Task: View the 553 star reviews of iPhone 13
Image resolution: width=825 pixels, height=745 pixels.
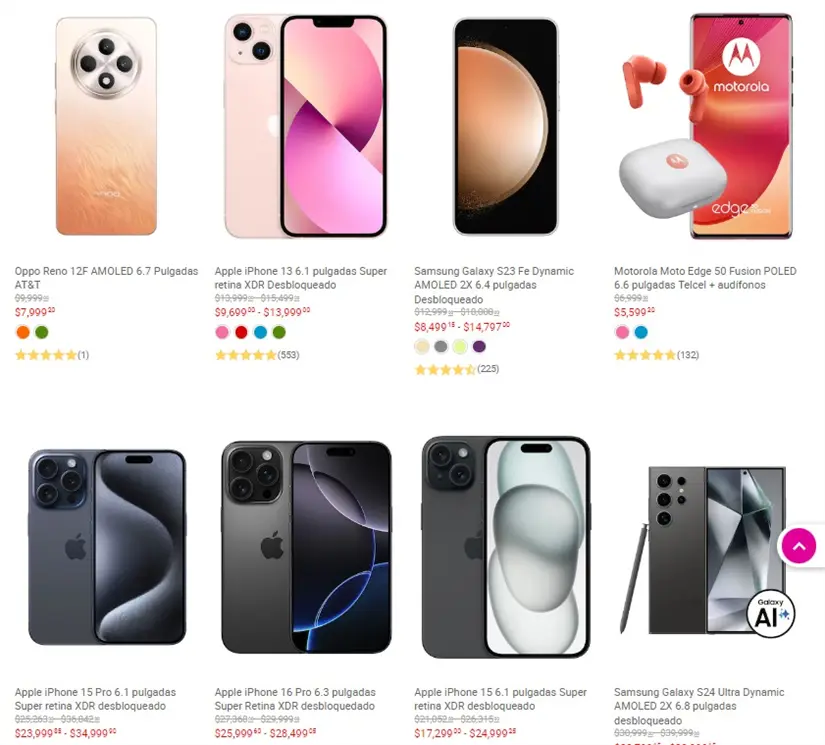Action: 257,355
